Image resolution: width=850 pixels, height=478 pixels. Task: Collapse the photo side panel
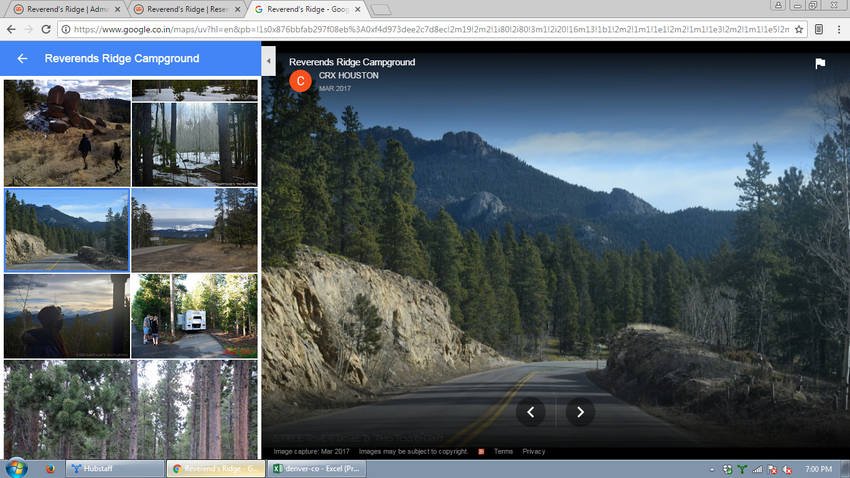pos(268,60)
